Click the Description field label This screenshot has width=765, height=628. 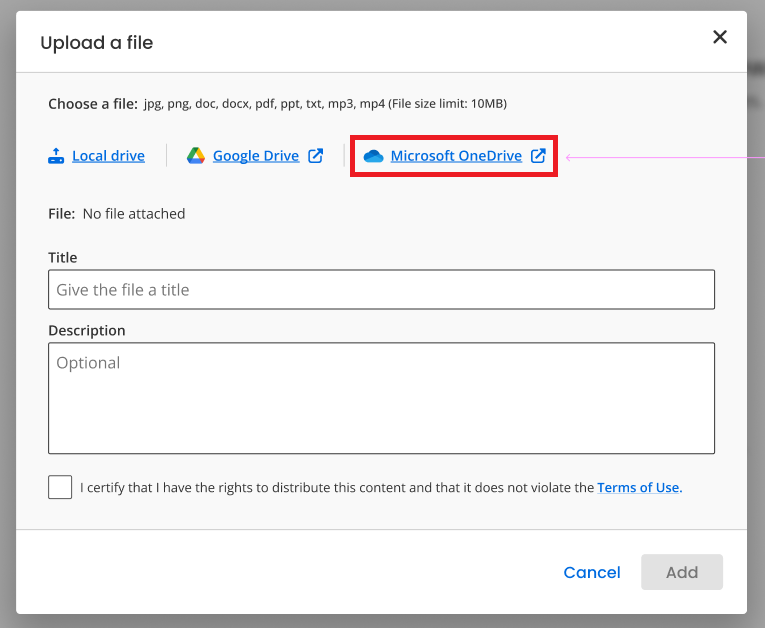[x=87, y=330]
